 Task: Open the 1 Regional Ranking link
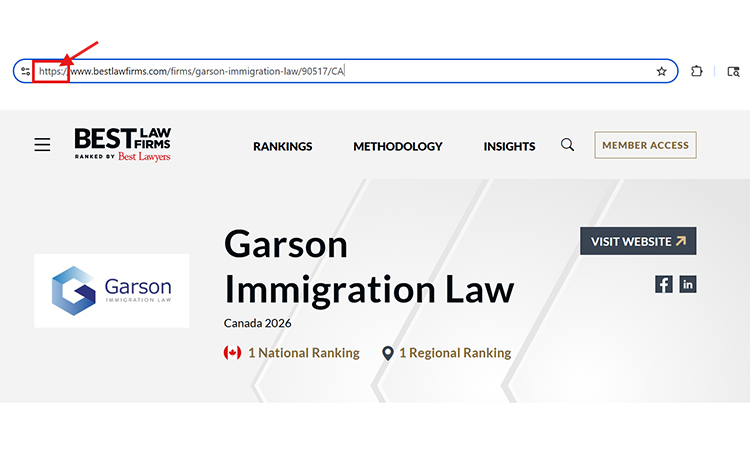[455, 353]
